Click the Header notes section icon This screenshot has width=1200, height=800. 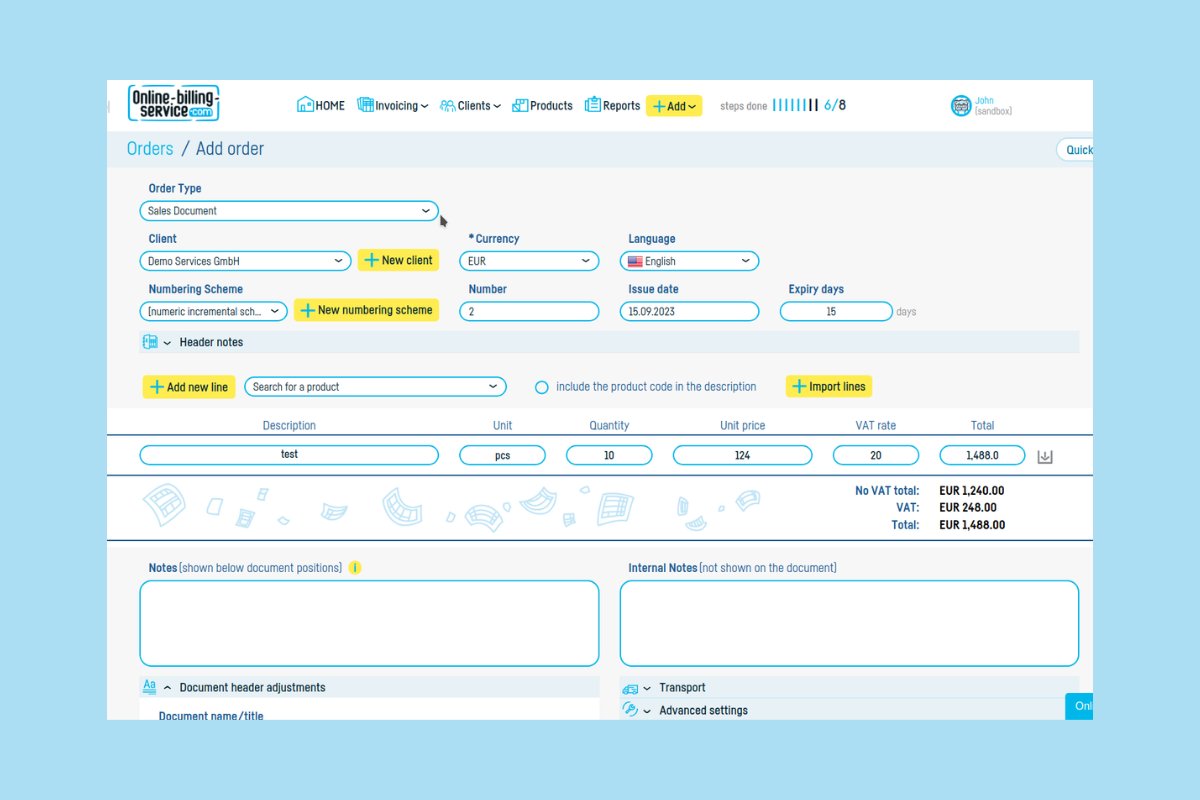[x=150, y=342]
